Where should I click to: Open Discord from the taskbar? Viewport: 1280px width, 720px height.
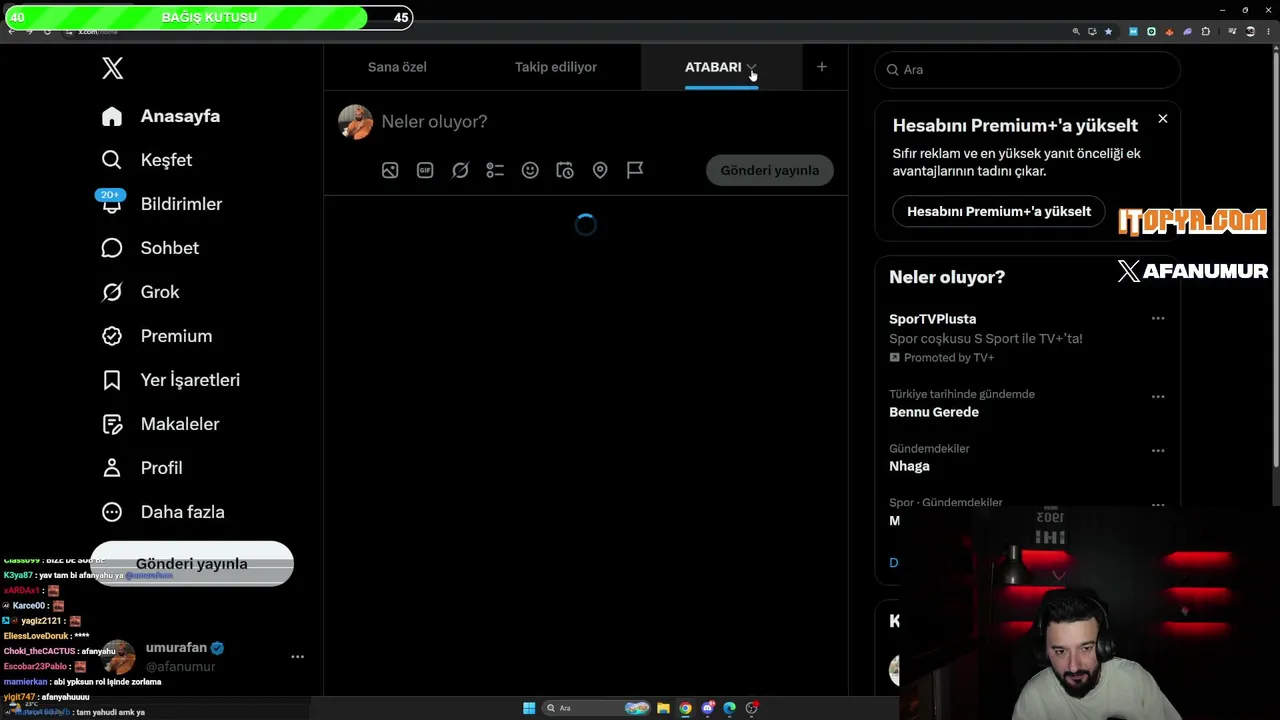pyautogui.click(x=708, y=708)
